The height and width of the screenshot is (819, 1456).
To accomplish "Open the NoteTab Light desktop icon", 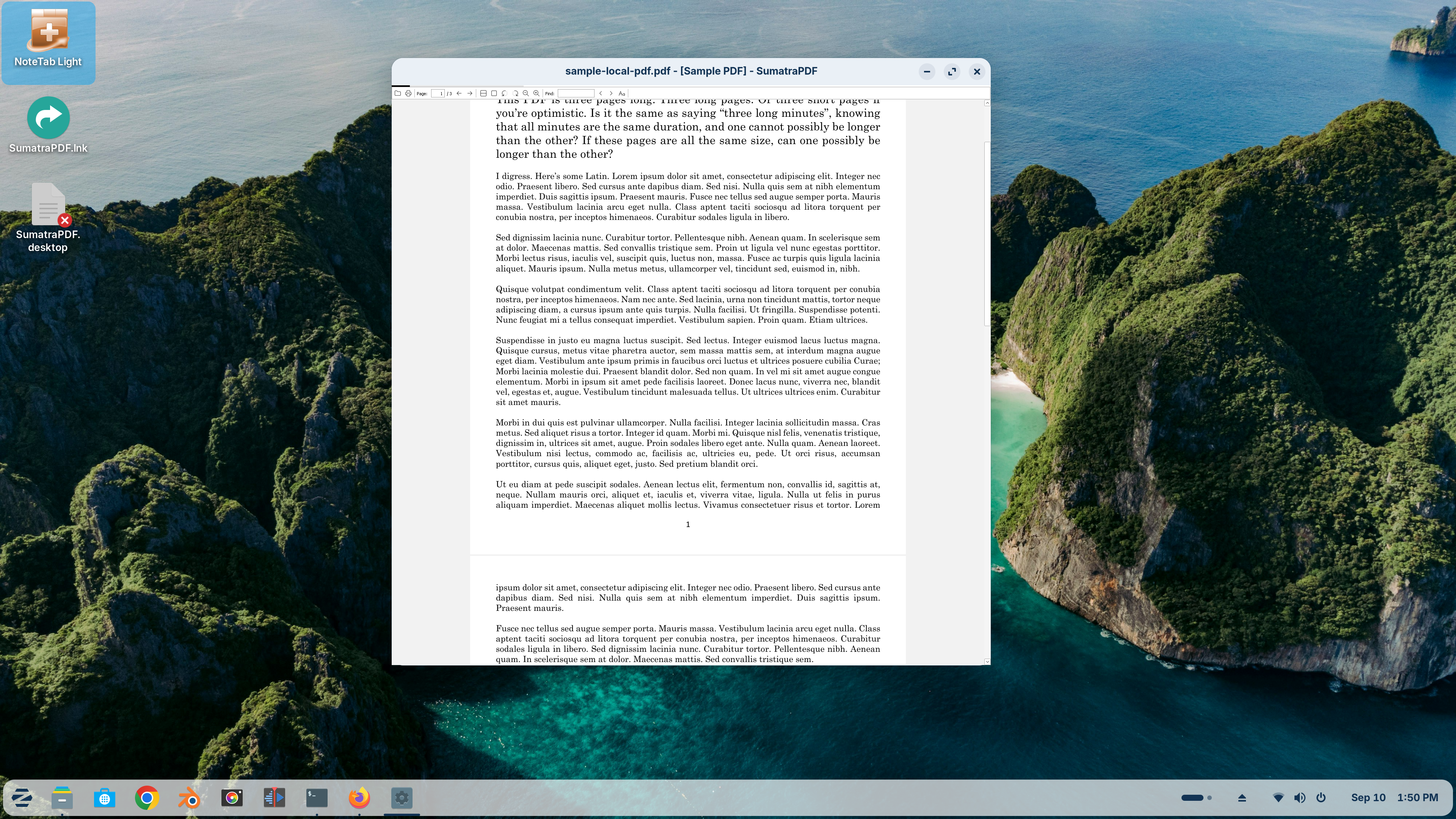I will point(48,42).
